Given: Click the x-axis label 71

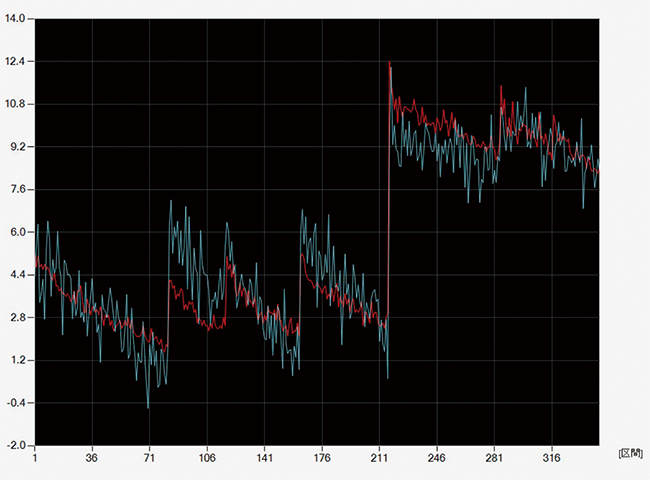Looking at the screenshot, I should tap(149, 458).
